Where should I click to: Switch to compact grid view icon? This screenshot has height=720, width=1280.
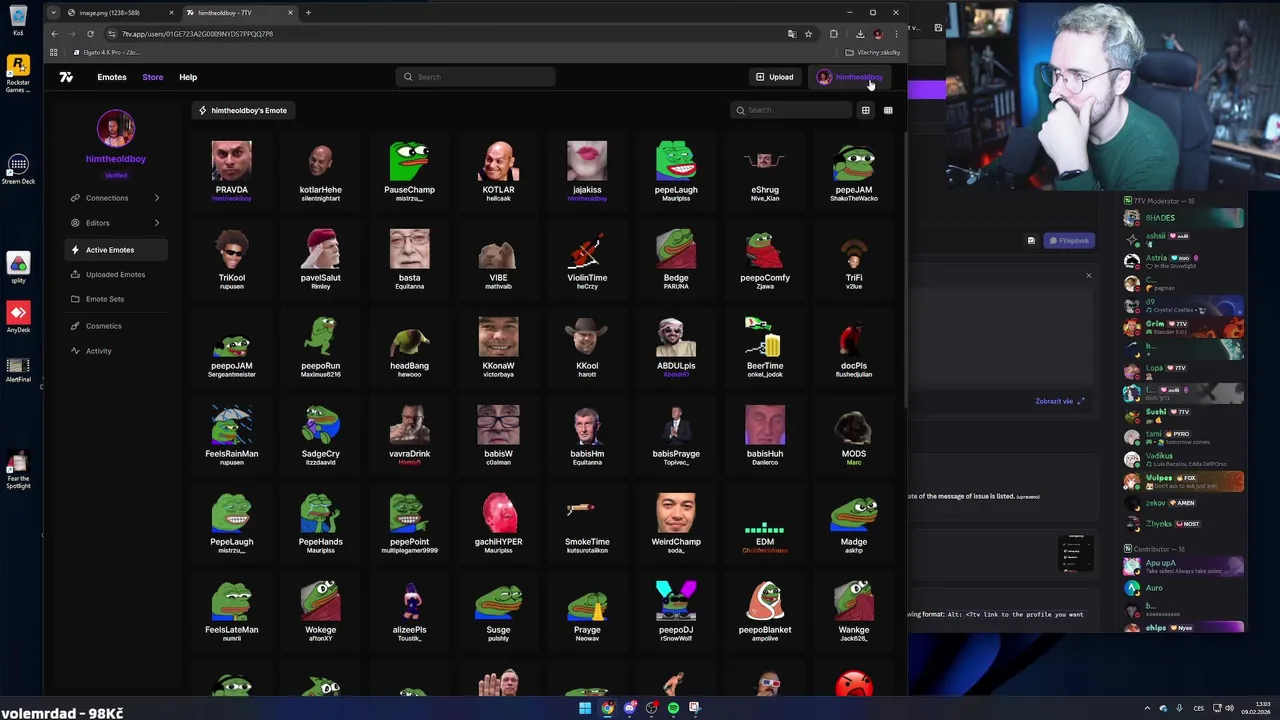(x=888, y=110)
